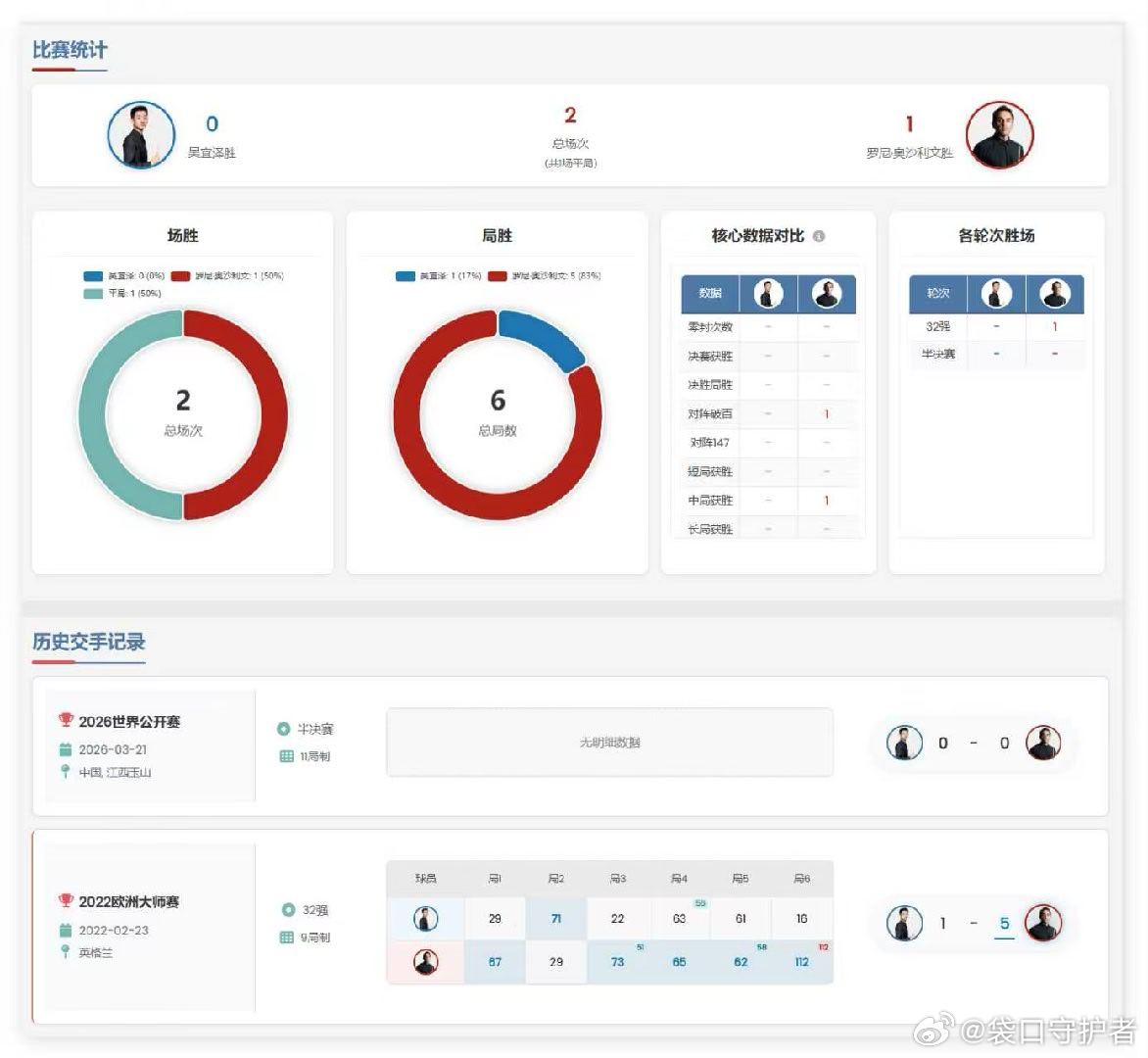The height and width of the screenshot is (1058, 1148).
Task: Click the grid icon beside 11局制
Action: coord(286,756)
